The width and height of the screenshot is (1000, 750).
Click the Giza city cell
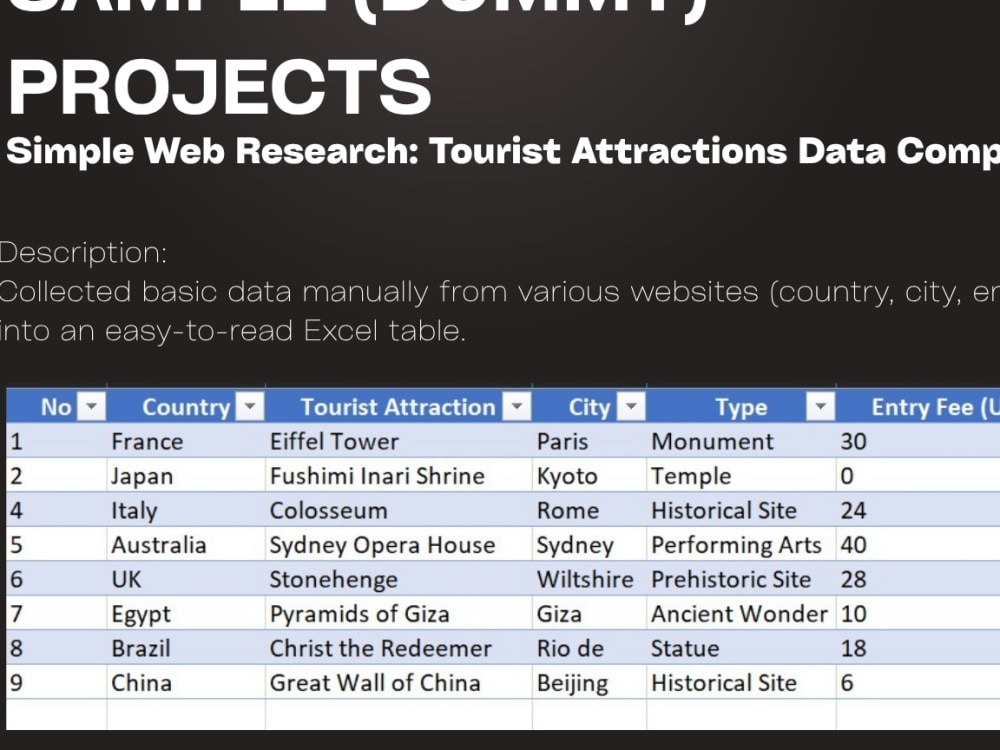[x=589, y=614]
